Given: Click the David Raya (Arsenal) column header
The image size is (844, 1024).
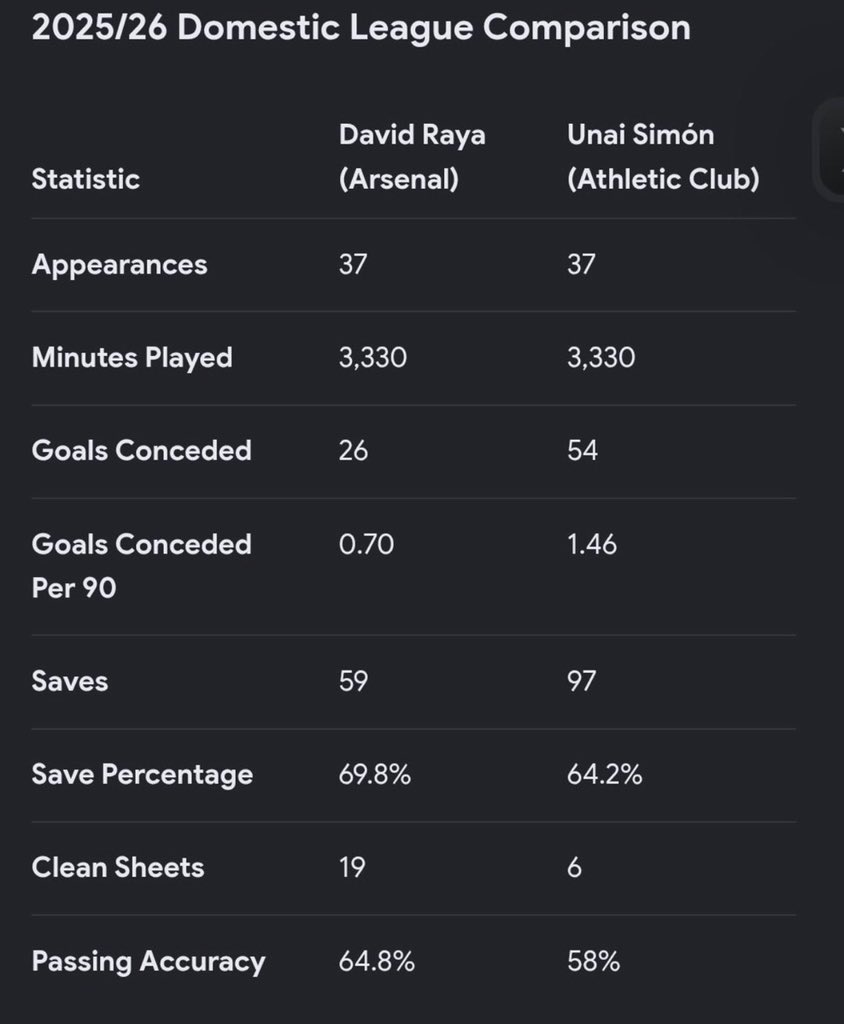Looking at the screenshot, I should 412,157.
